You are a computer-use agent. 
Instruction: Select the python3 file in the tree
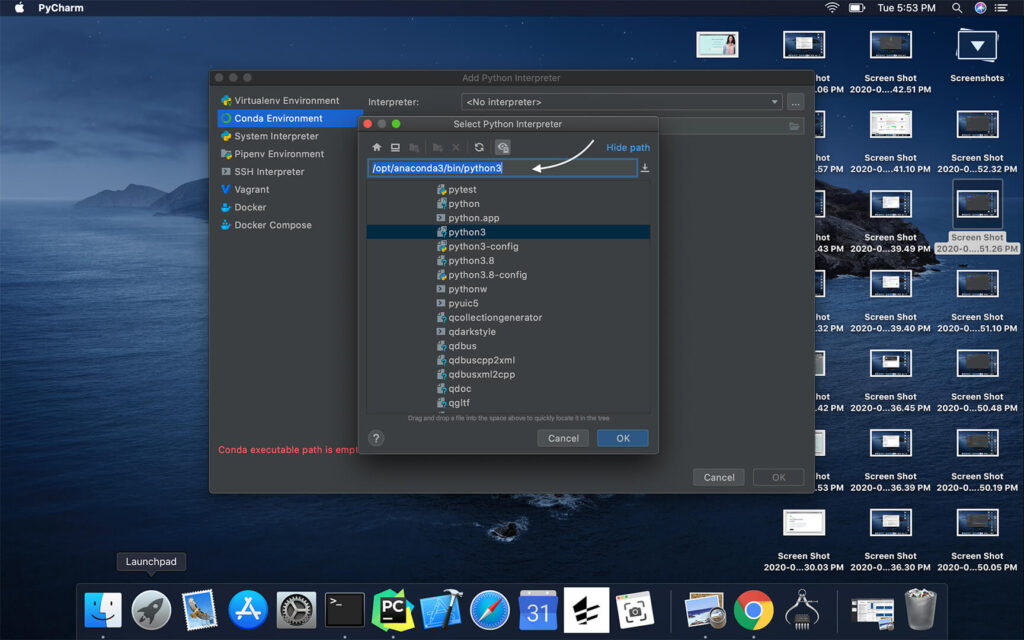[508, 232]
